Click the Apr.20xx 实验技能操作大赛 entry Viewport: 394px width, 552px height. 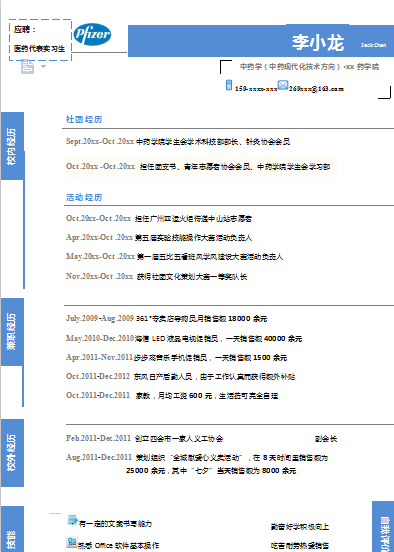click(x=159, y=238)
